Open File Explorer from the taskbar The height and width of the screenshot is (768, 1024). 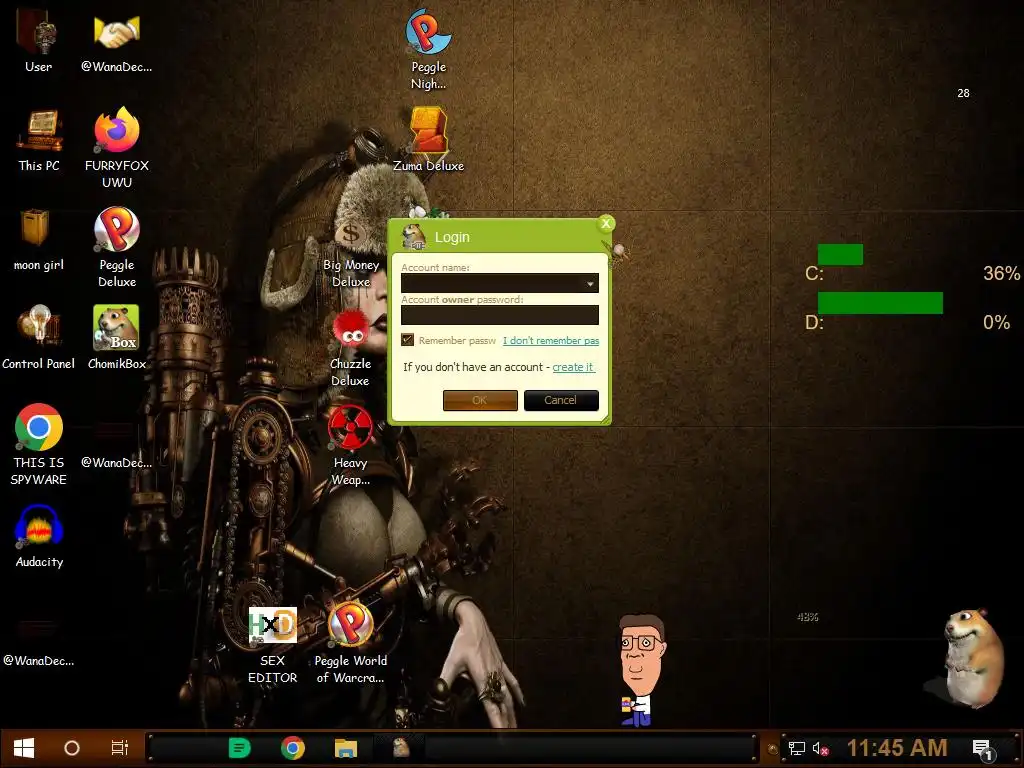pos(345,748)
